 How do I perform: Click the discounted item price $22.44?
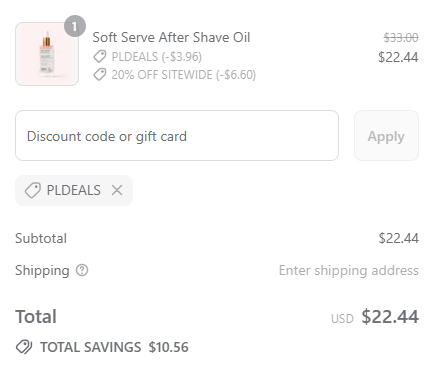[x=398, y=57]
